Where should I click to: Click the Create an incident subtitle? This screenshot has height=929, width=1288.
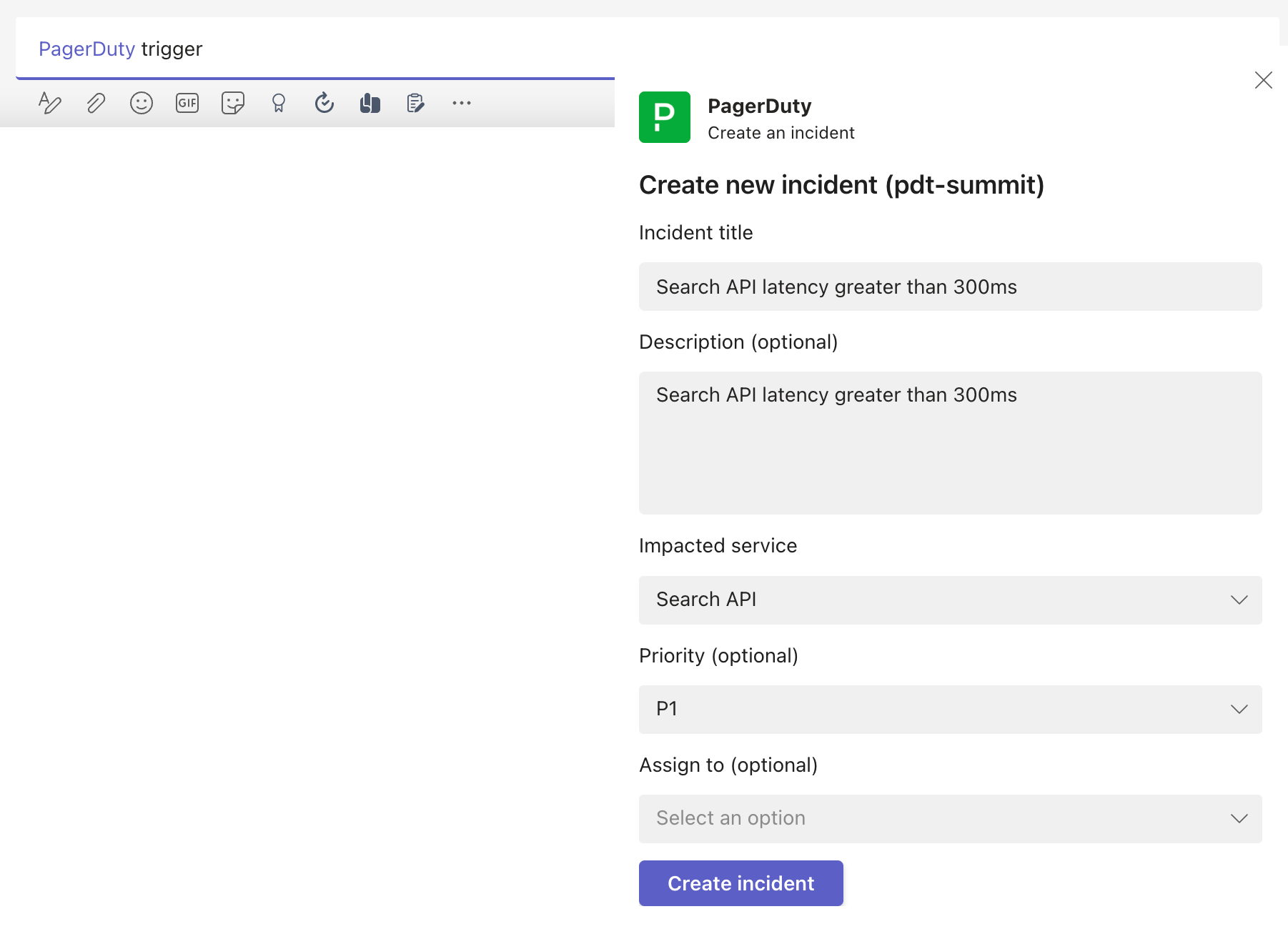click(781, 133)
